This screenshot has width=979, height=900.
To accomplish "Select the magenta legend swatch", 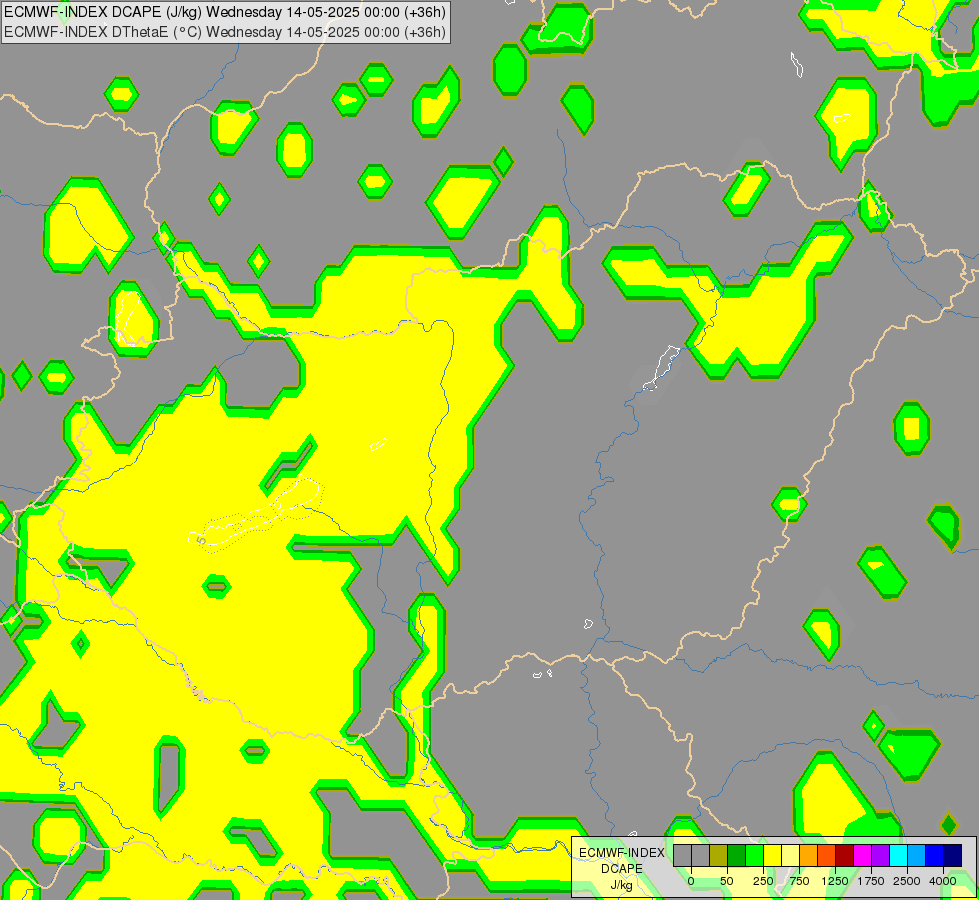I will tap(862, 856).
